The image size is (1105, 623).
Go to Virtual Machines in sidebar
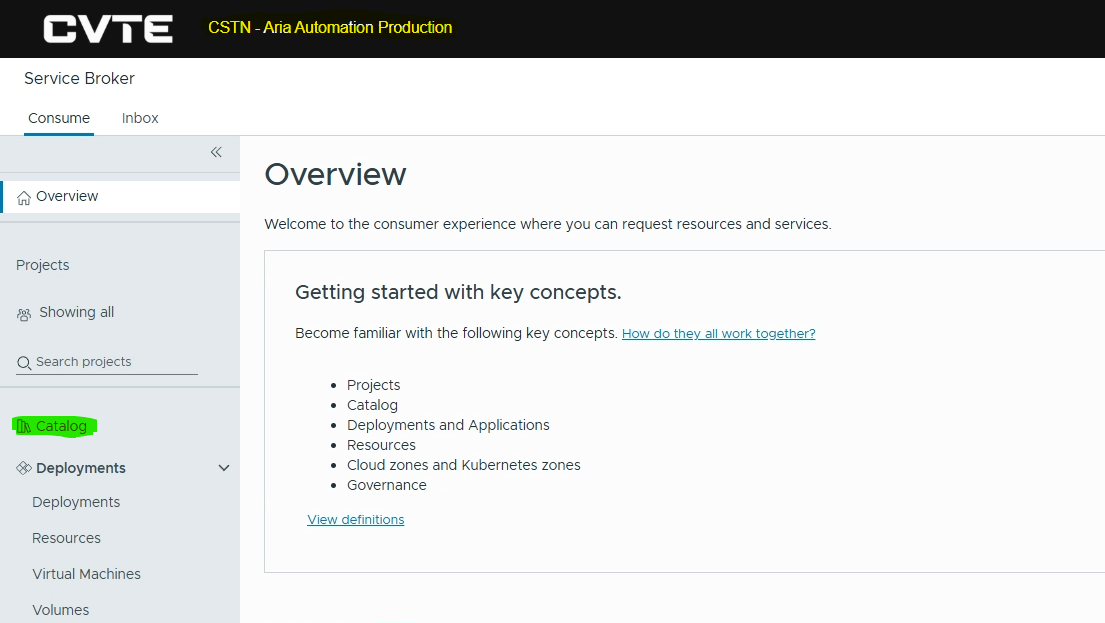pyautogui.click(x=87, y=574)
